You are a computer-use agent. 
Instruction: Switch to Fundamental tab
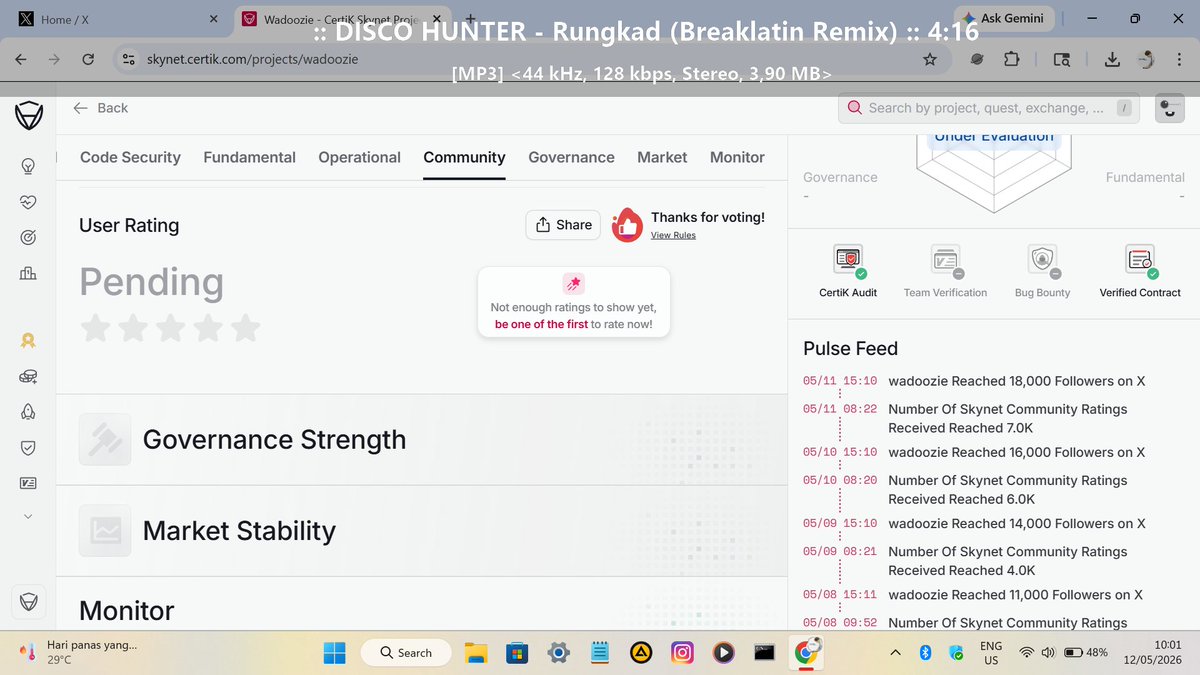[249, 157]
